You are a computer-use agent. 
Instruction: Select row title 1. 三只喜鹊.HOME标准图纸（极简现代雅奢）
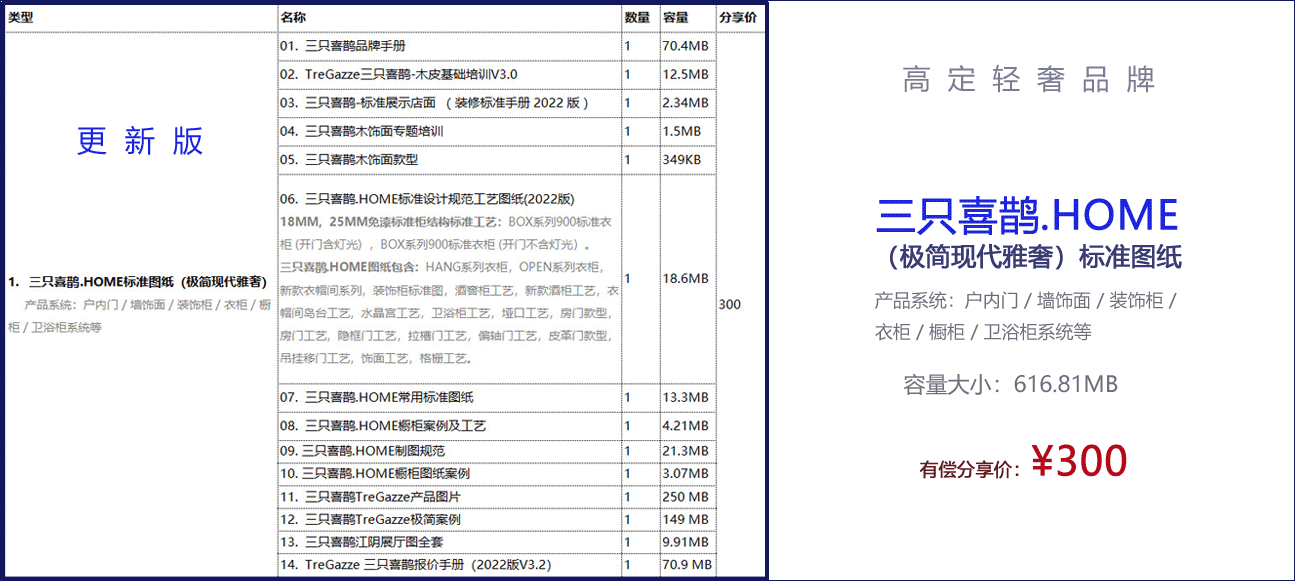[x=137, y=281]
